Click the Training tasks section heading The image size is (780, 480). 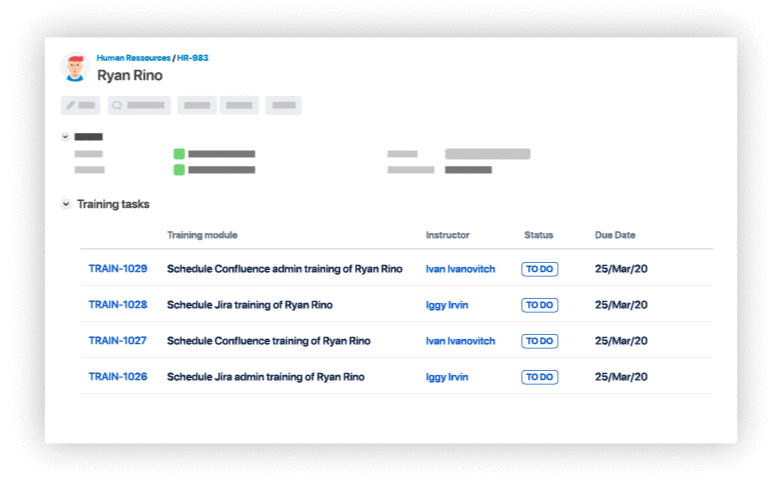click(113, 204)
